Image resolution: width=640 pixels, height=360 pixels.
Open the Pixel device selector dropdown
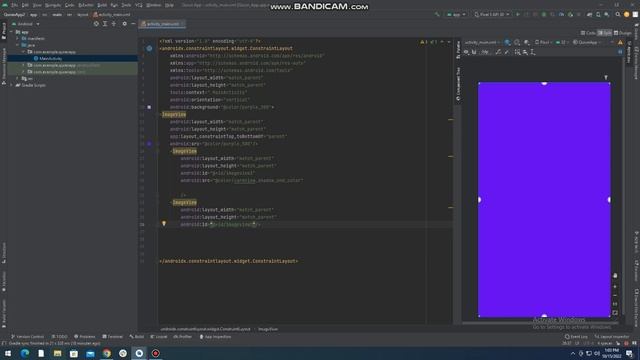(492, 15)
